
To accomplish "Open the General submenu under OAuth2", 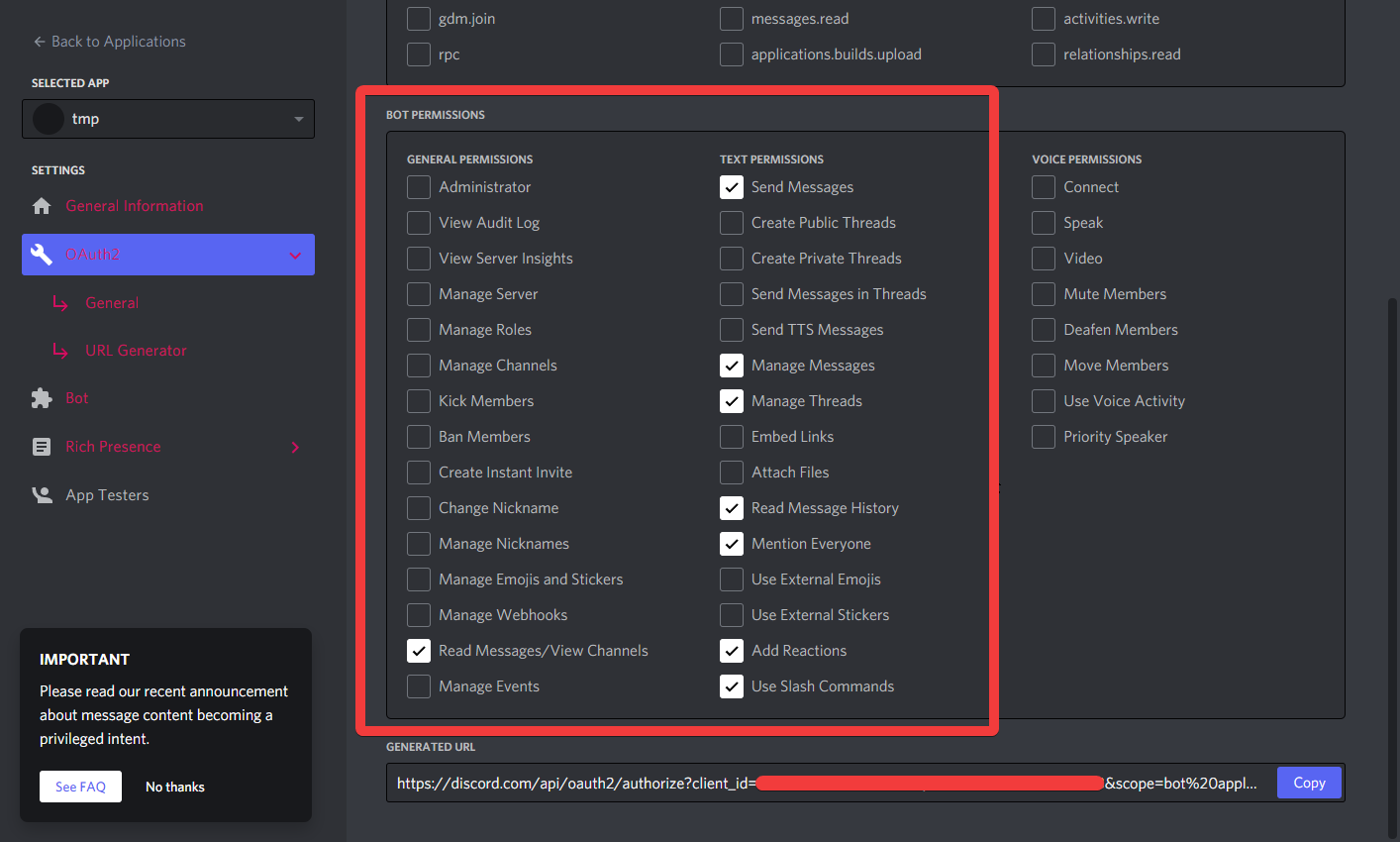I will click(112, 303).
